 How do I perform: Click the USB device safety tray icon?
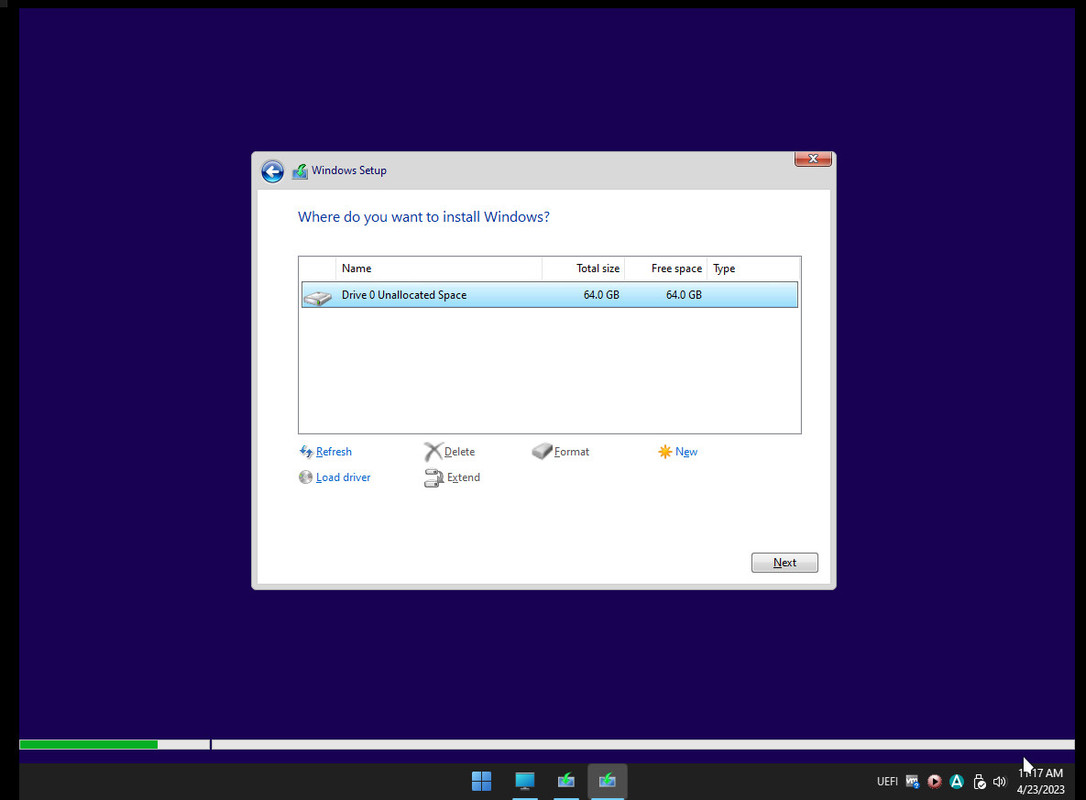tap(979, 782)
